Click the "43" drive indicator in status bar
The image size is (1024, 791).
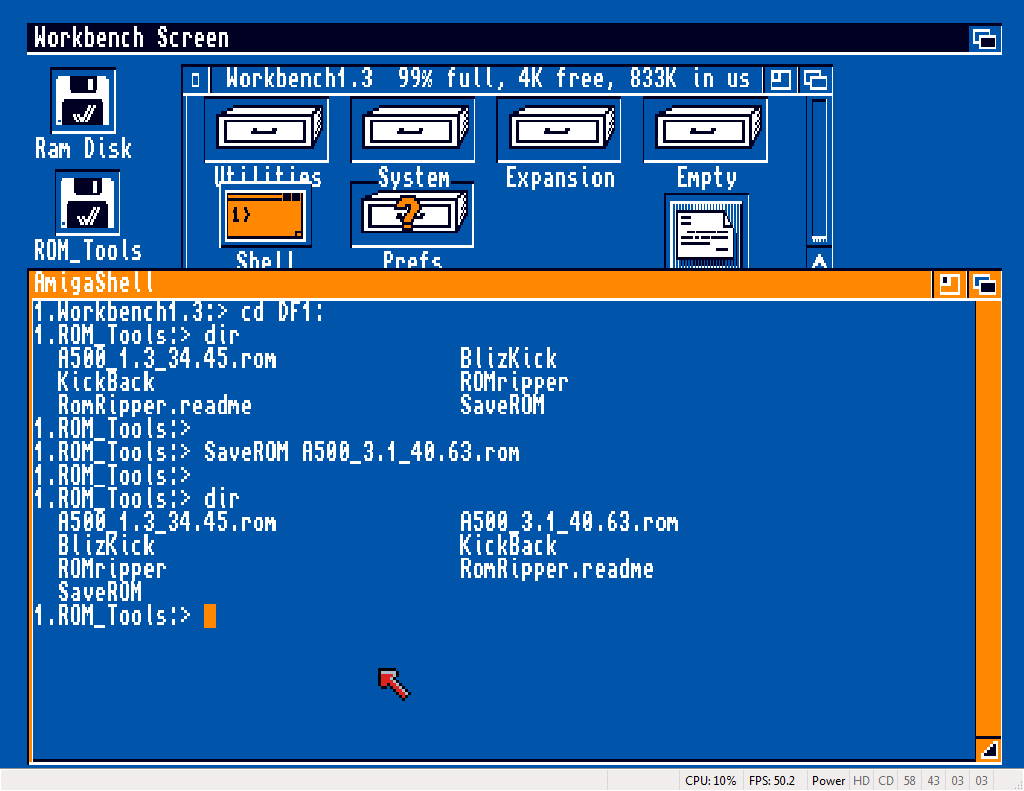pos(934,781)
